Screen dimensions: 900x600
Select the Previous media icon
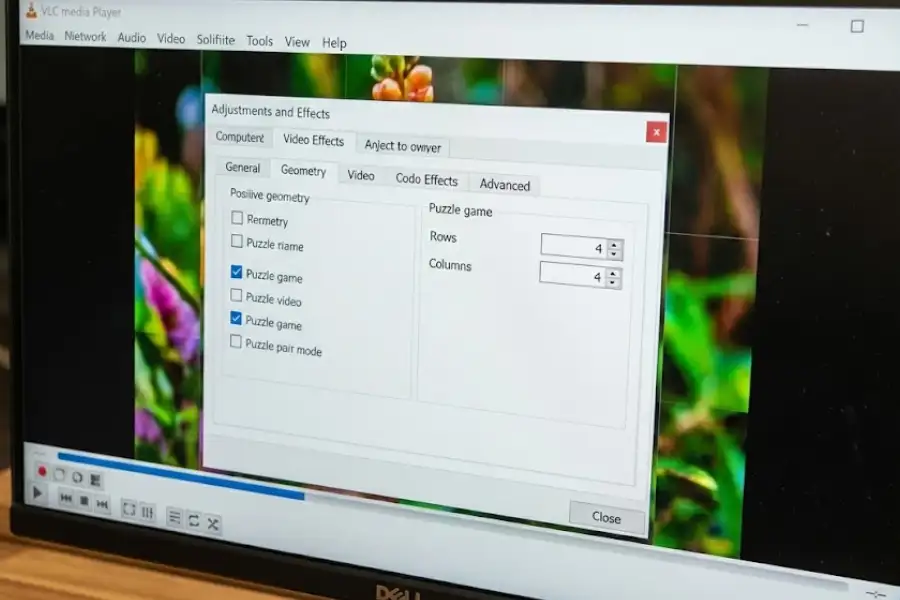coord(66,498)
